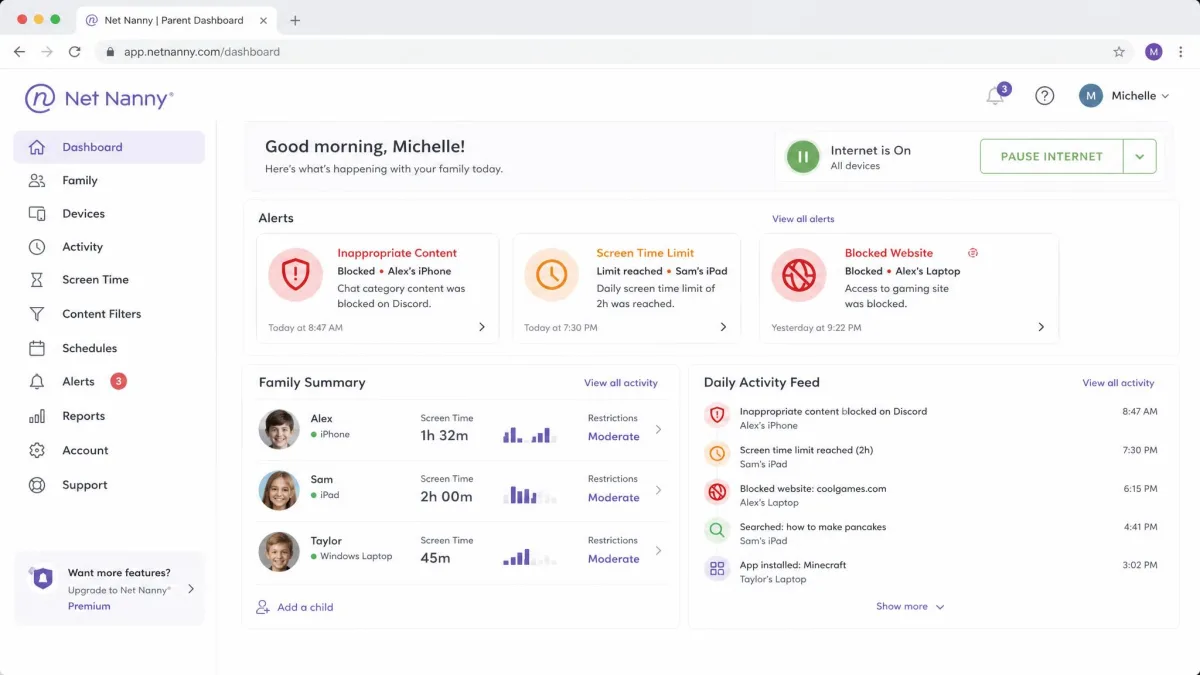Click View all activity in Family Summary
This screenshot has width=1200, height=675.
coord(621,383)
